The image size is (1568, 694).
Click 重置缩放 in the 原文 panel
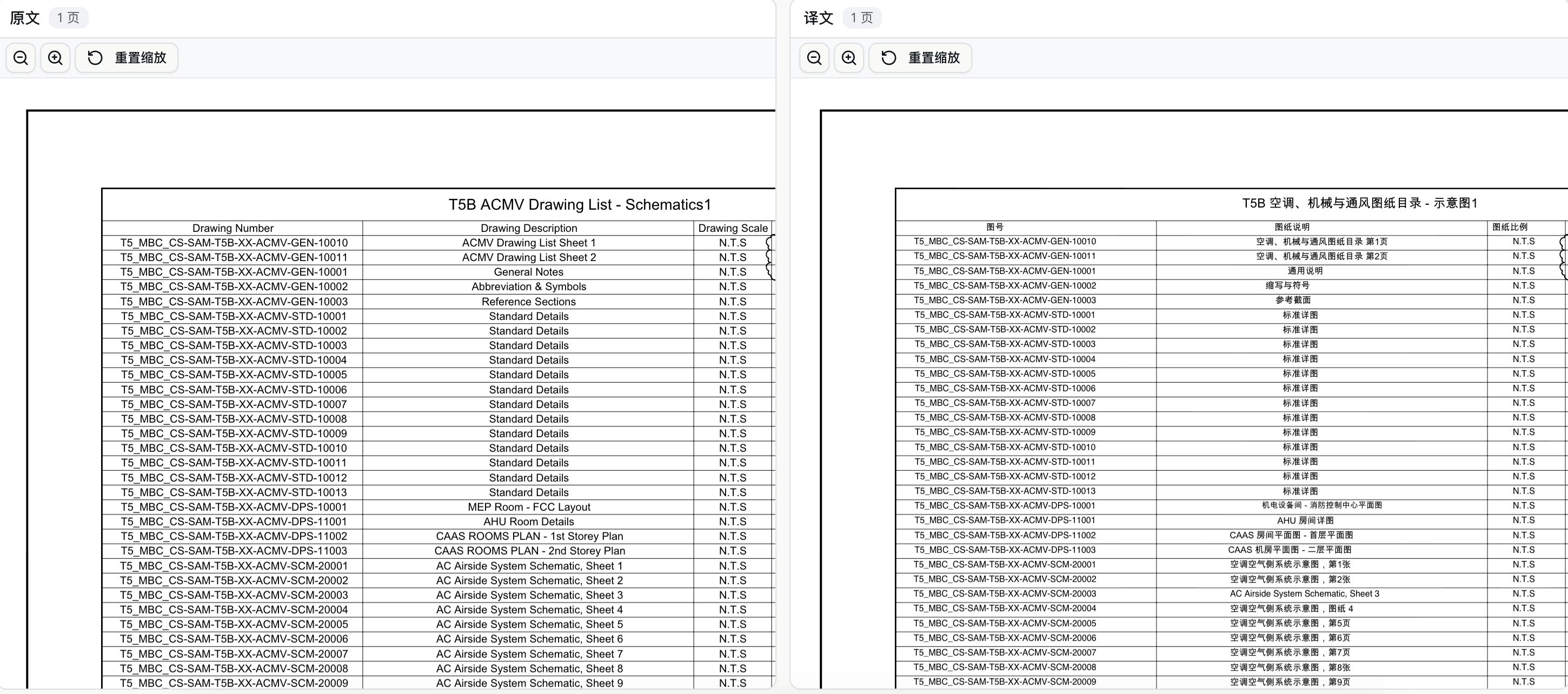coord(127,58)
